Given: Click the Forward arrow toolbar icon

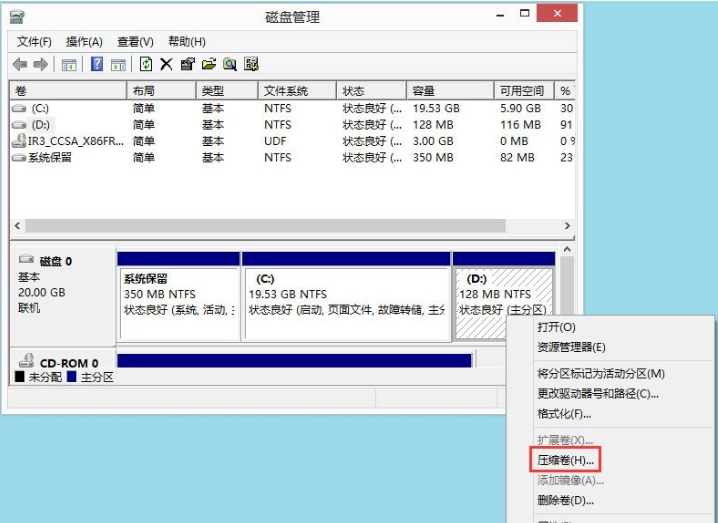Looking at the screenshot, I should pyautogui.click(x=40, y=64).
